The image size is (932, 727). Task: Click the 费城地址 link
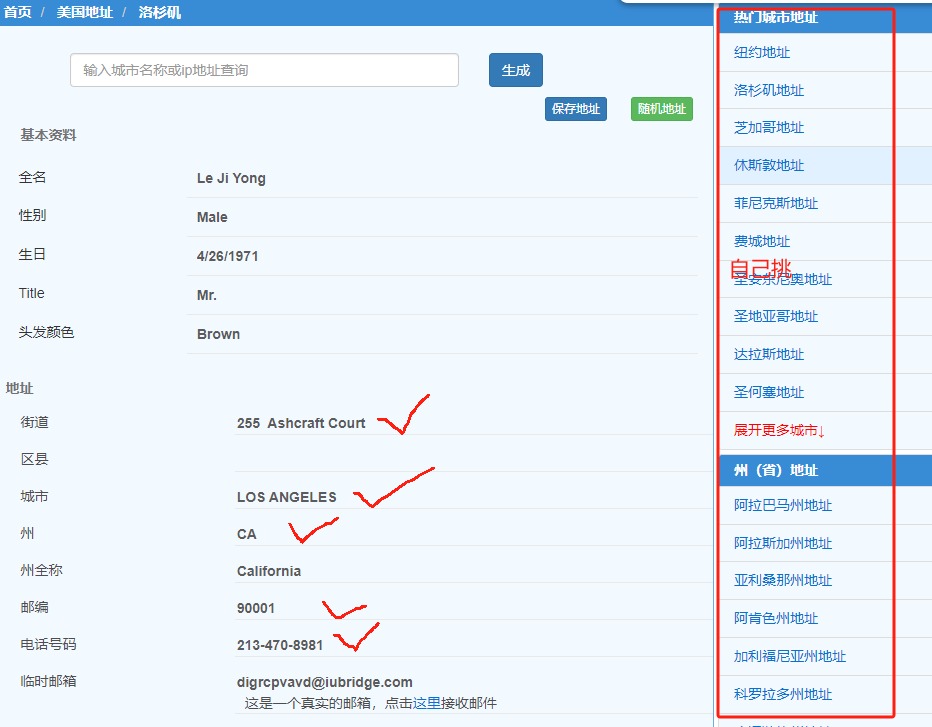pyautogui.click(x=762, y=241)
